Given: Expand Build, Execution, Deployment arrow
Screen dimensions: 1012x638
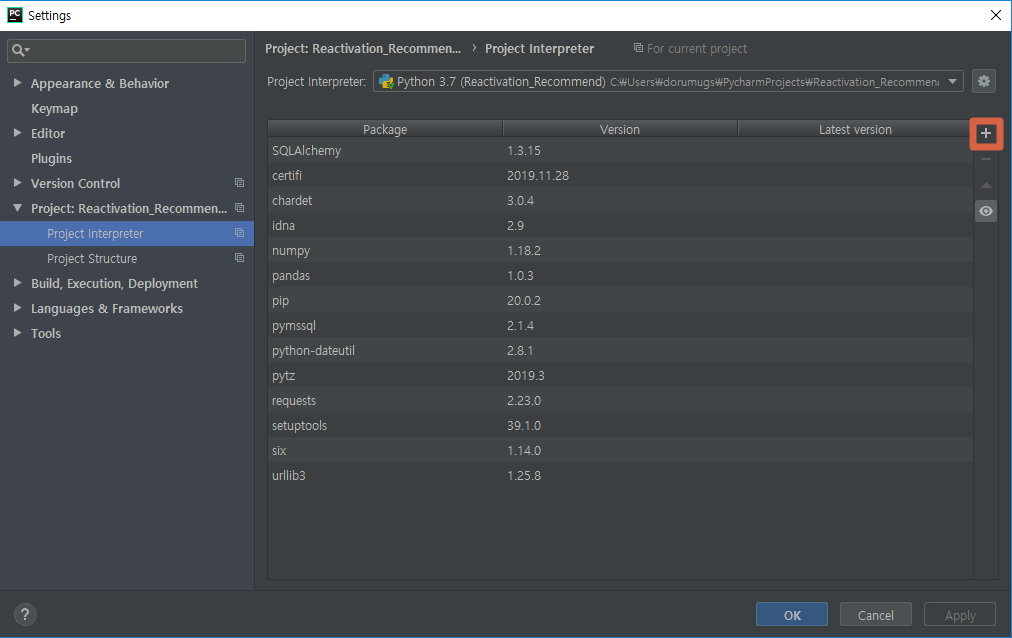Looking at the screenshot, I should coord(17,283).
